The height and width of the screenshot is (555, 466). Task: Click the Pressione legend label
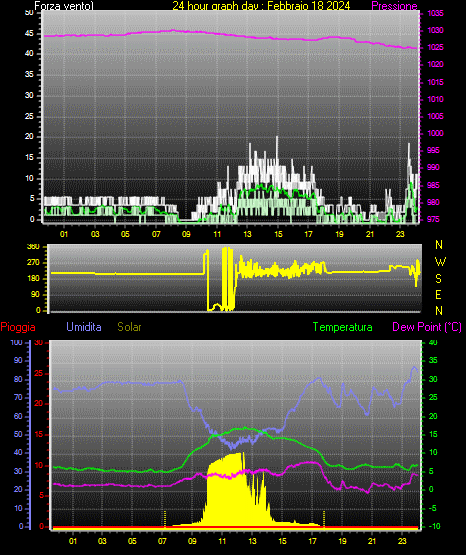coord(394,6)
